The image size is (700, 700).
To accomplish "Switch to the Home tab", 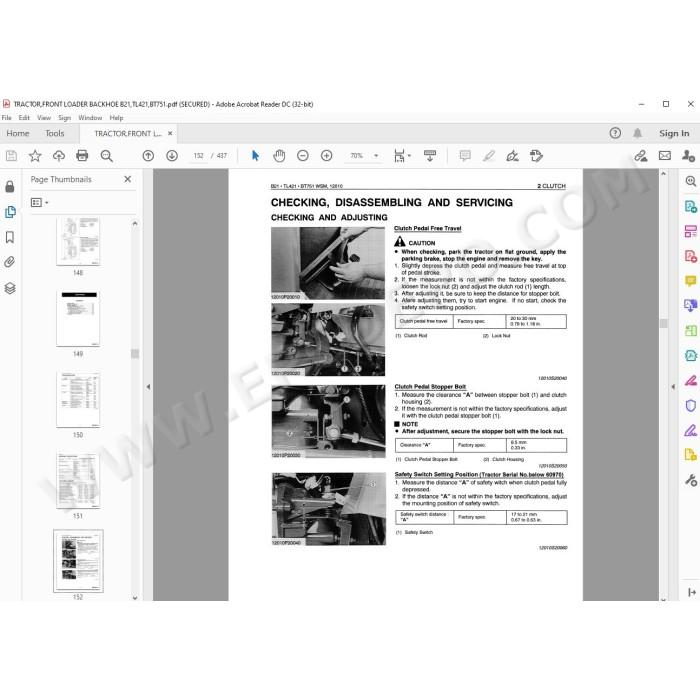I will 18,133.
